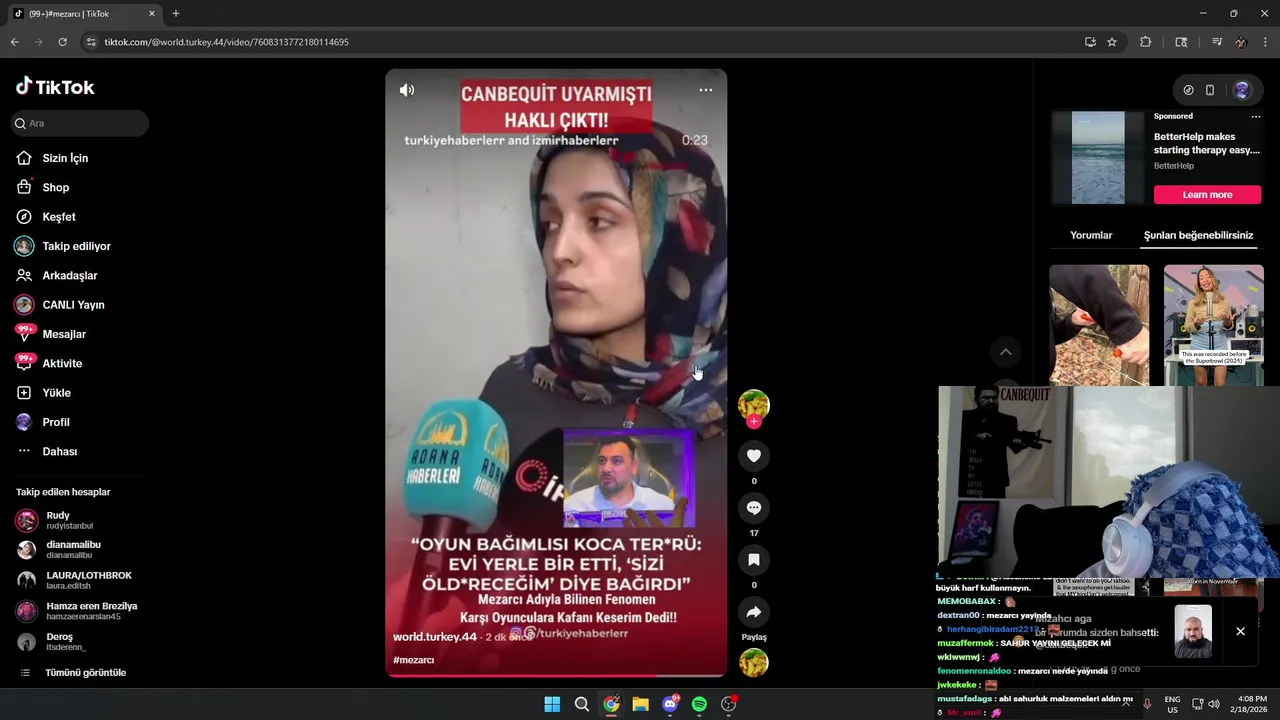Expand Tümünü görüntüle accounts list
Image resolution: width=1280 pixels, height=720 pixels.
point(85,673)
